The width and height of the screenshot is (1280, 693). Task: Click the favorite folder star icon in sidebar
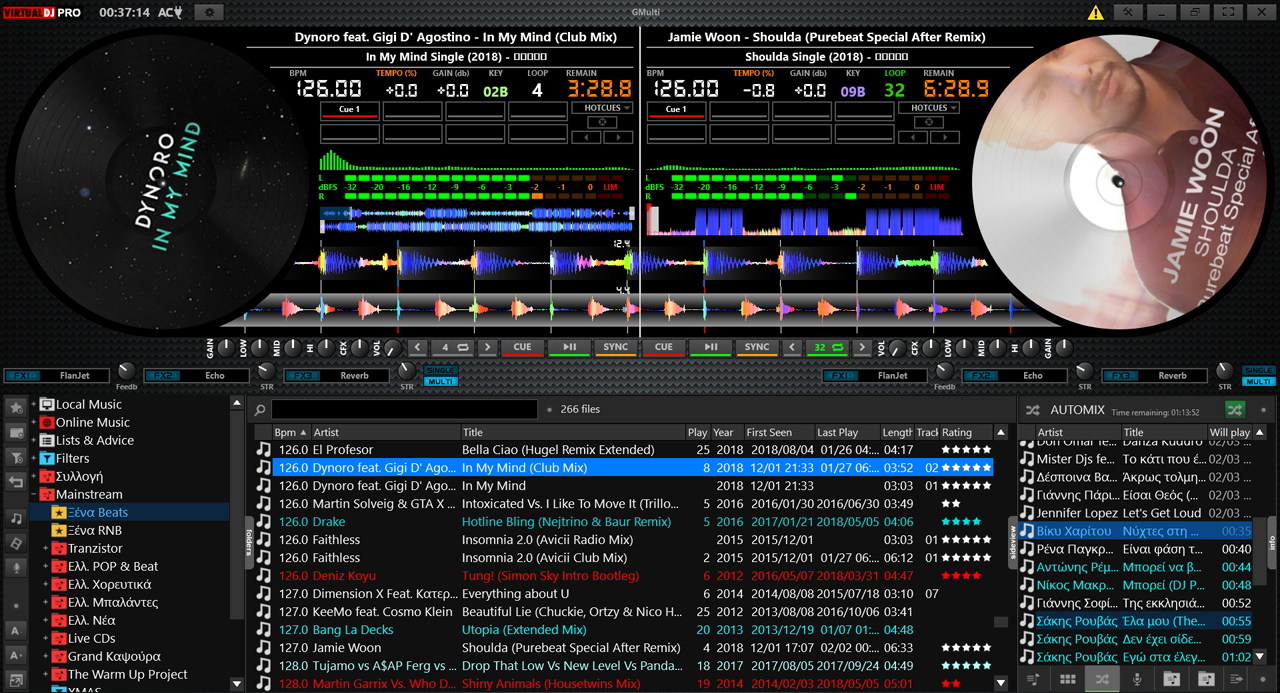point(16,407)
